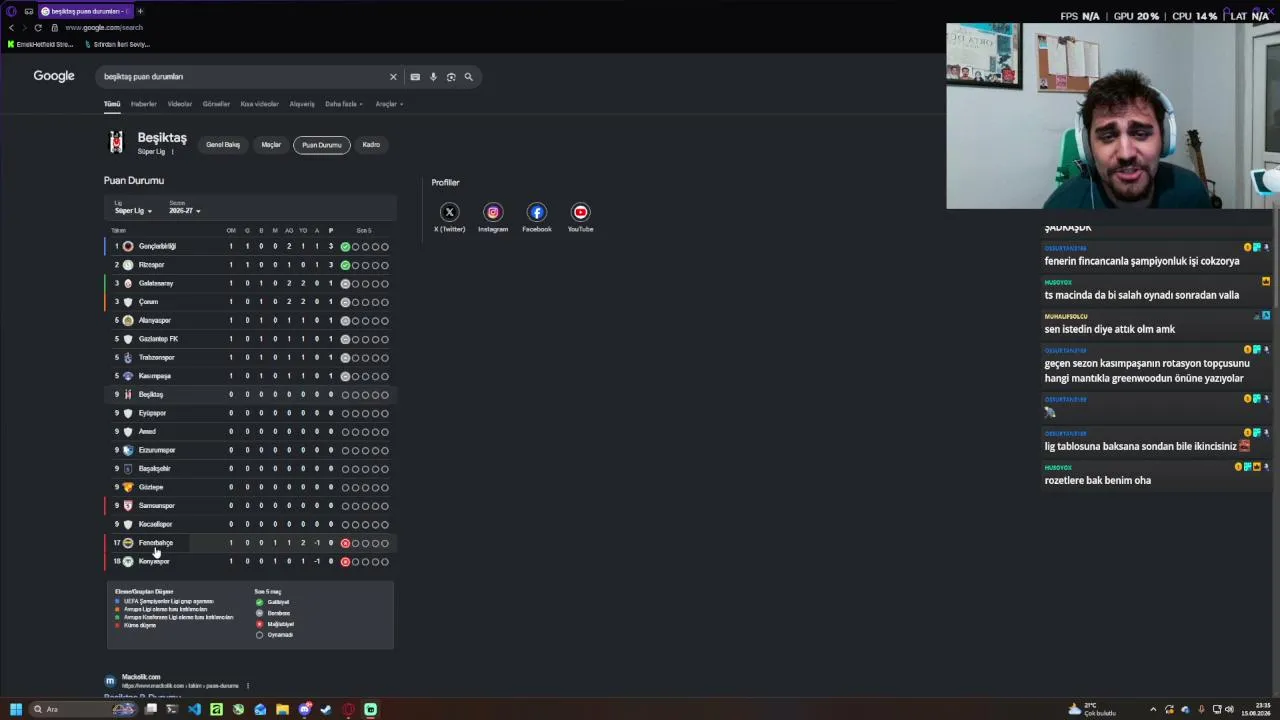Submit search with the magnifier icon
Image resolution: width=1280 pixels, height=720 pixels.
(468, 77)
